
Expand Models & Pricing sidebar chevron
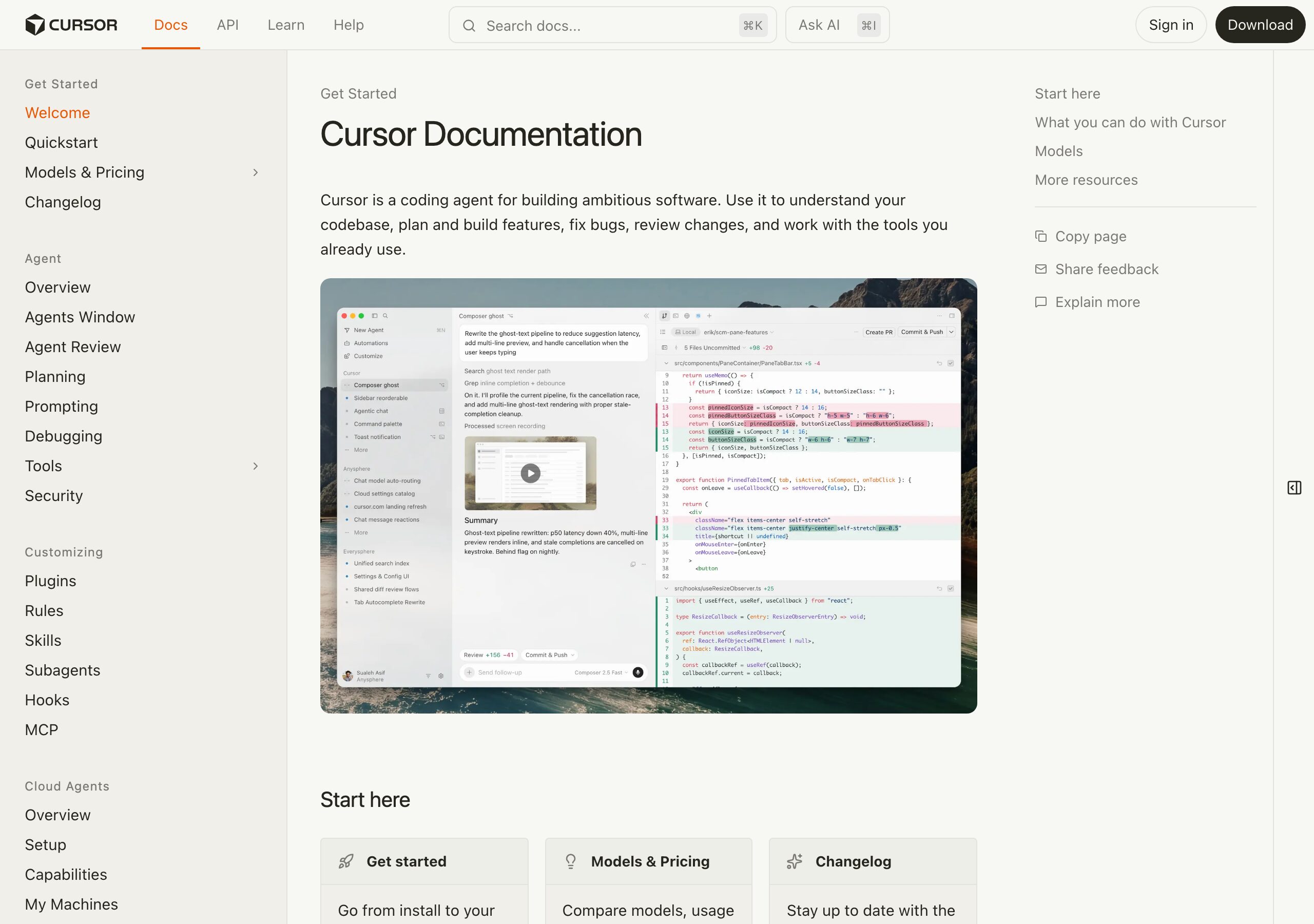pyautogui.click(x=256, y=173)
